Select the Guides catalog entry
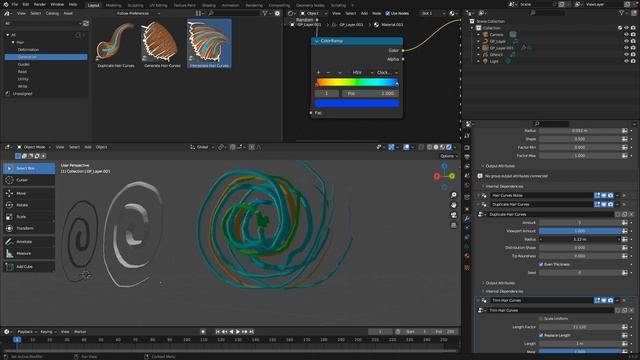 click(x=24, y=64)
